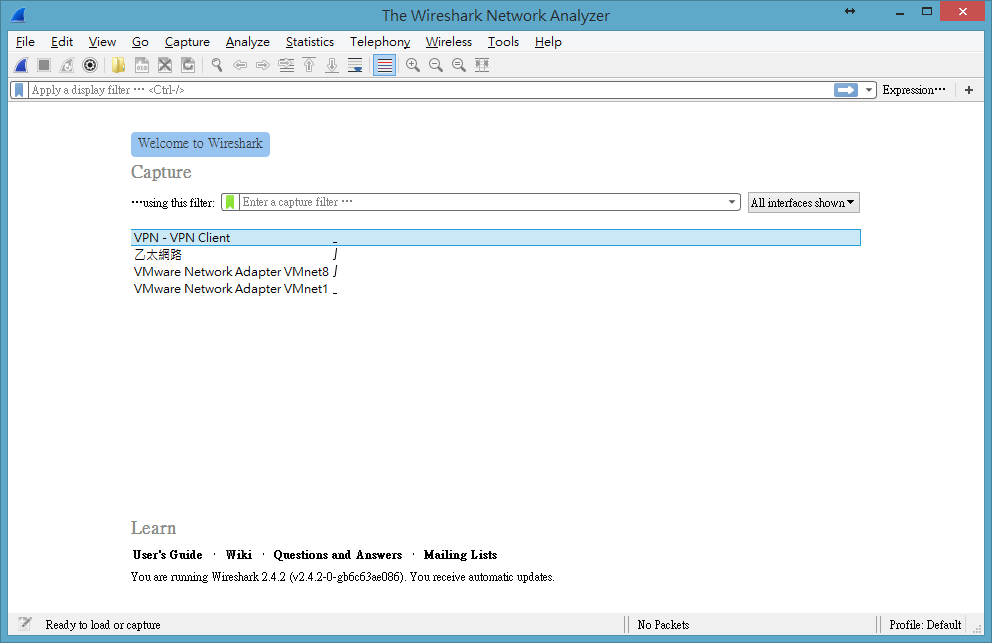The image size is (992, 643).
Task: Click expert information icon in status bar
Action: [x=25, y=624]
